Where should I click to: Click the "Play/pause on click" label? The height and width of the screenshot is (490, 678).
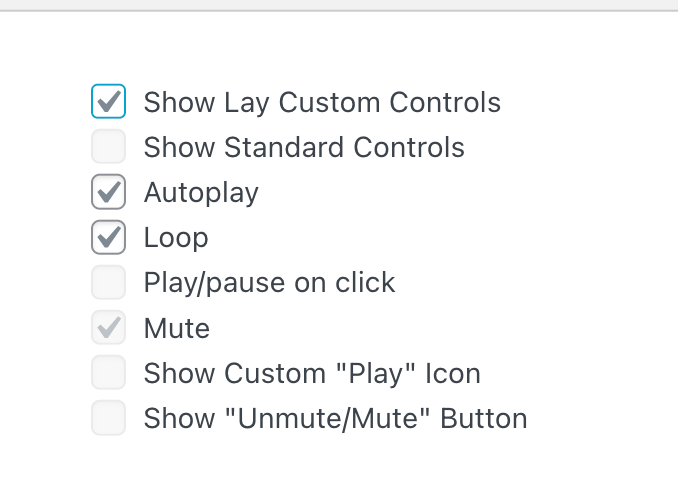pyautogui.click(x=269, y=283)
